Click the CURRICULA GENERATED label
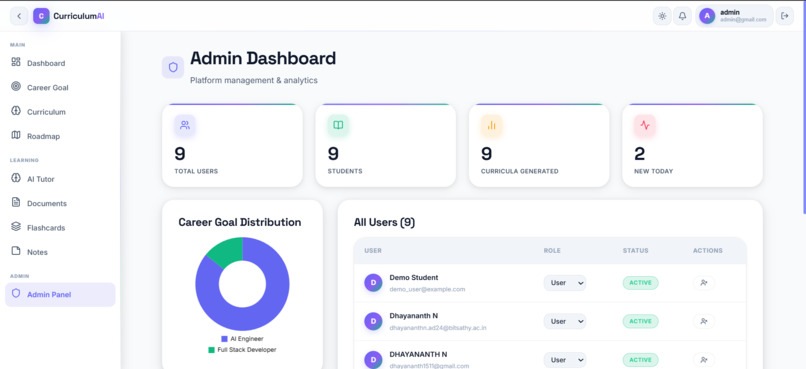Screen dimensions: 806x369 click(520, 171)
